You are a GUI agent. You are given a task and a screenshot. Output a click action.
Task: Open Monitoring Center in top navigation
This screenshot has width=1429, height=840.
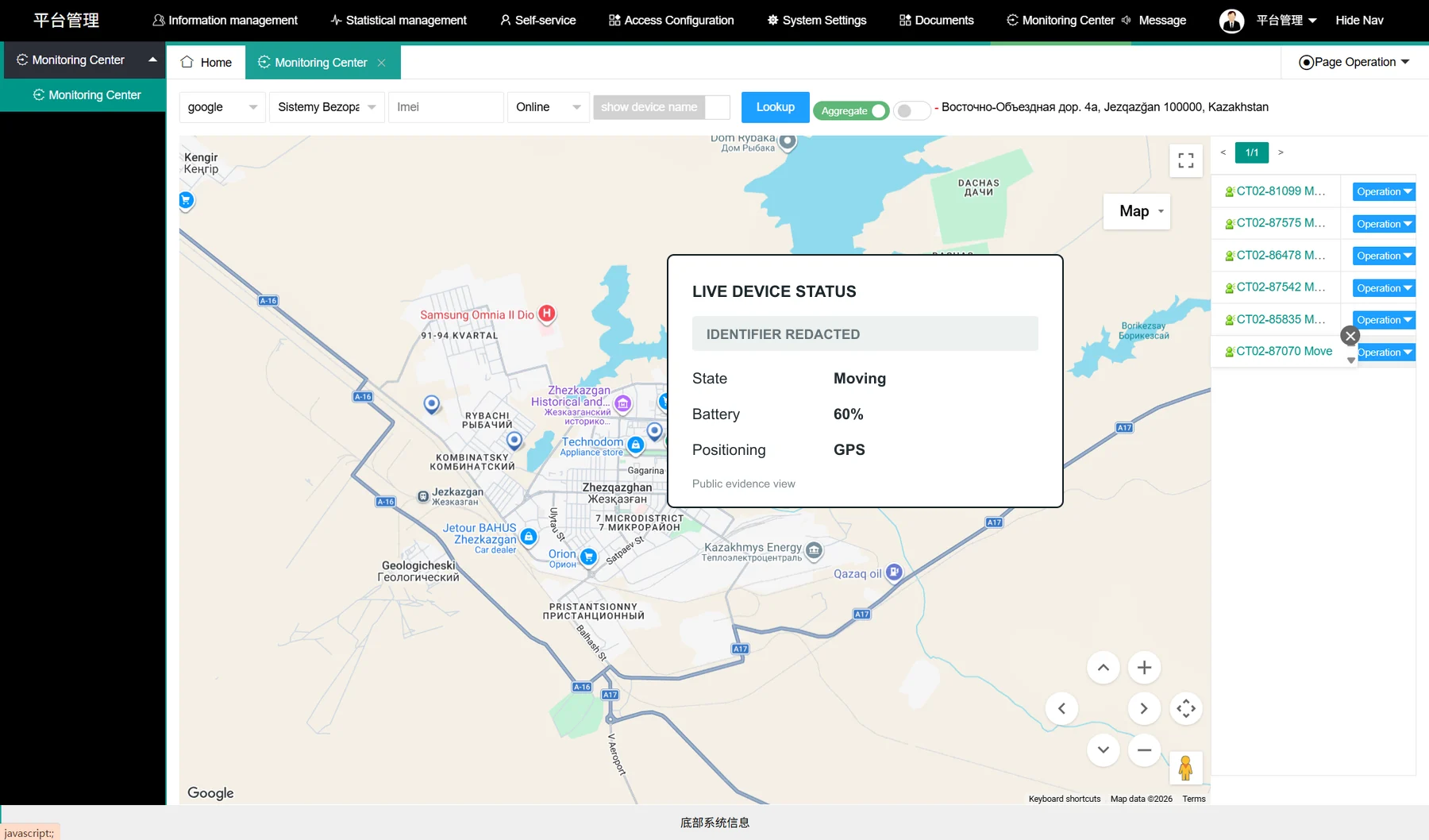tap(1060, 20)
